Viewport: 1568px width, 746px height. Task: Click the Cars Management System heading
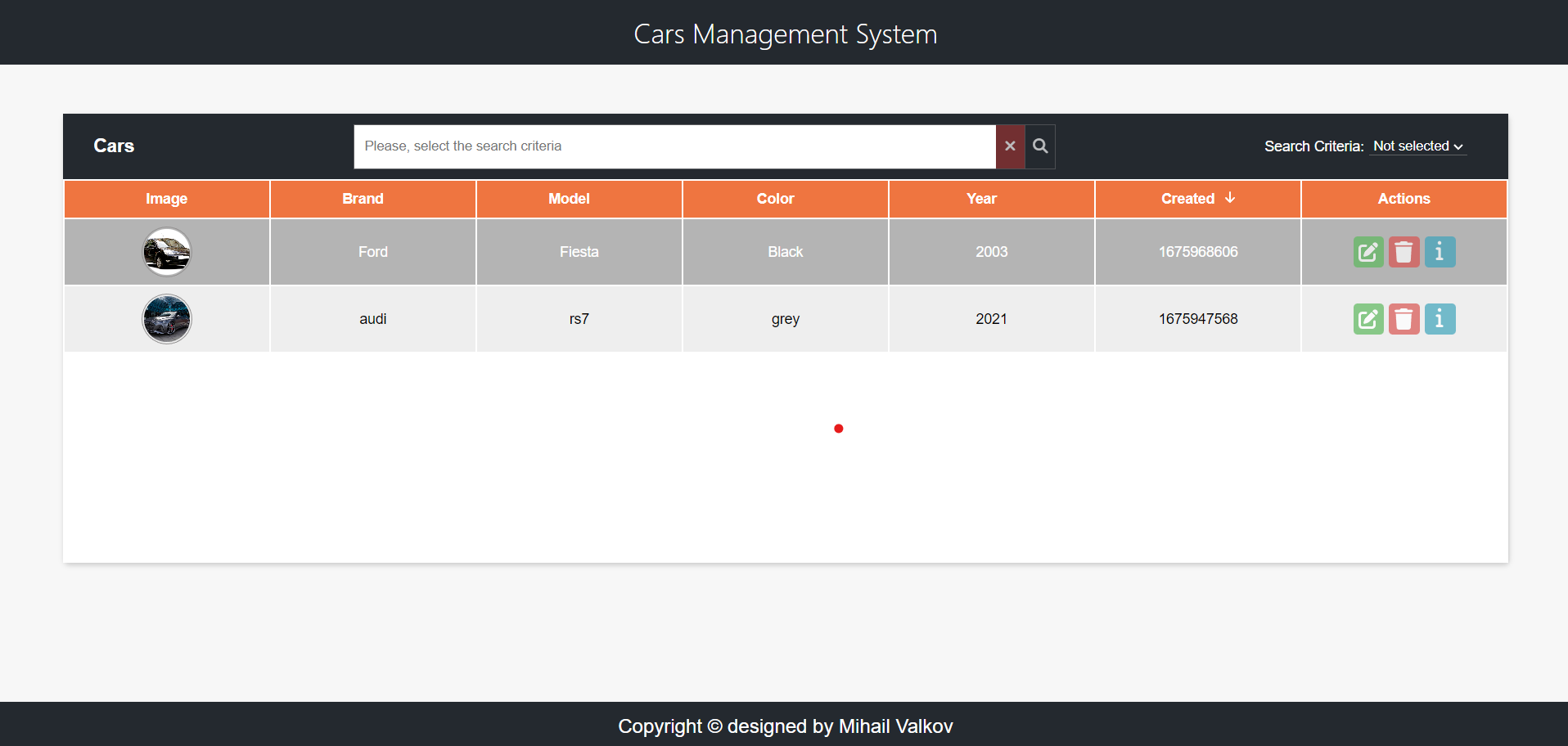[x=784, y=34]
